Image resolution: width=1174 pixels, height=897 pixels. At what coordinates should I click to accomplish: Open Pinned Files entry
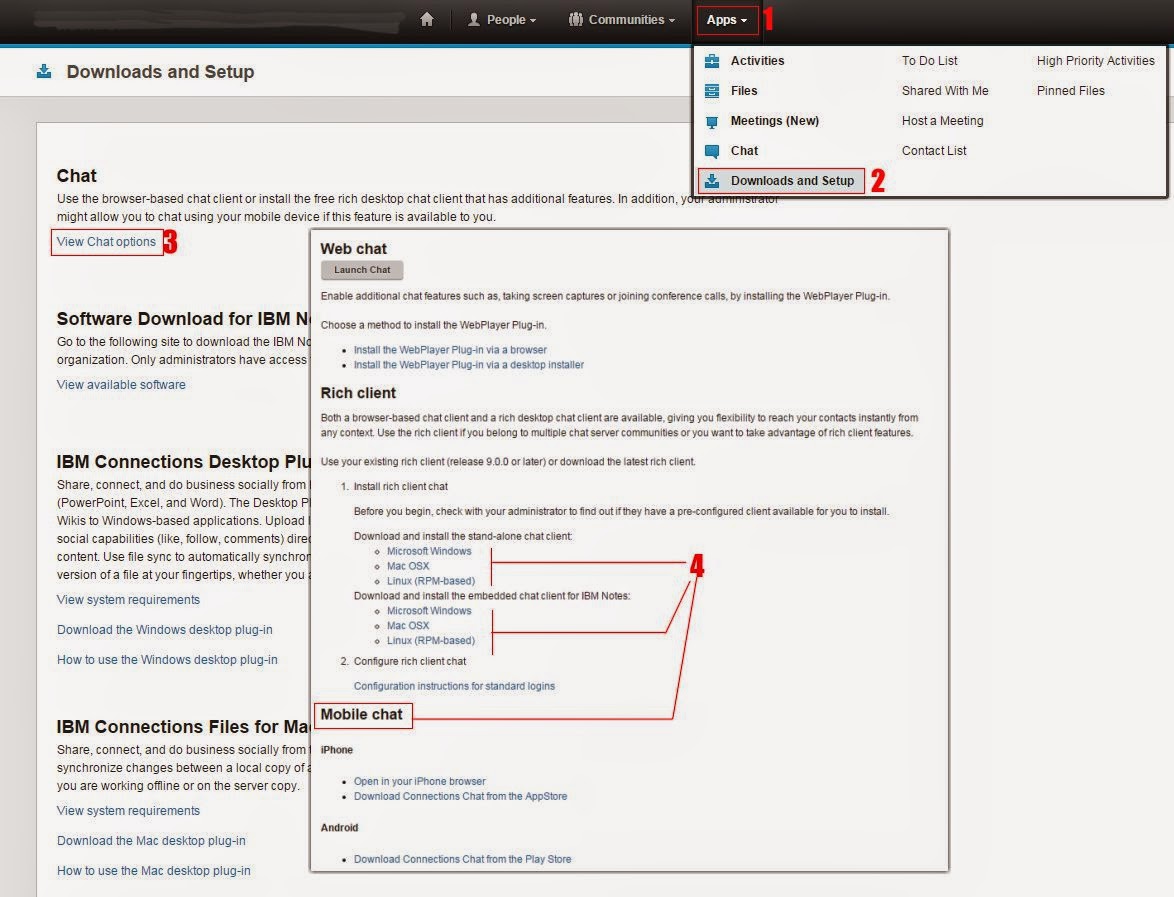(x=1070, y=91)
